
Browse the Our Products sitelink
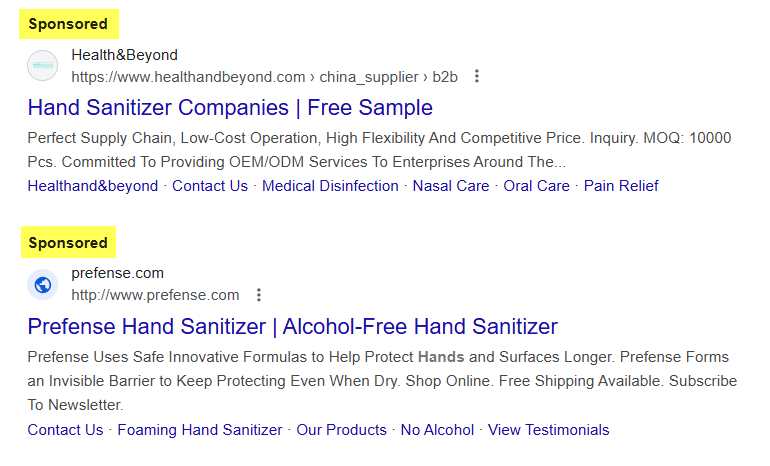(341, 430)
